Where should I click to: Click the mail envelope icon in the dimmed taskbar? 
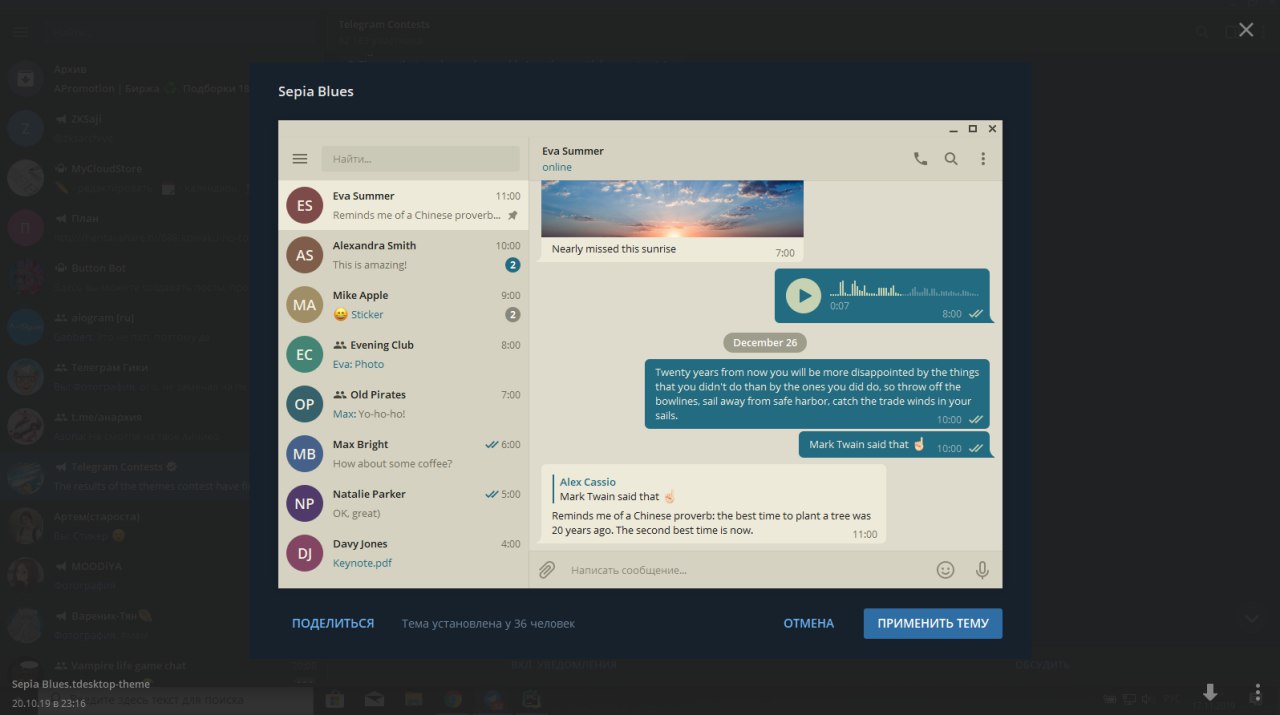(x=374, y=699)
